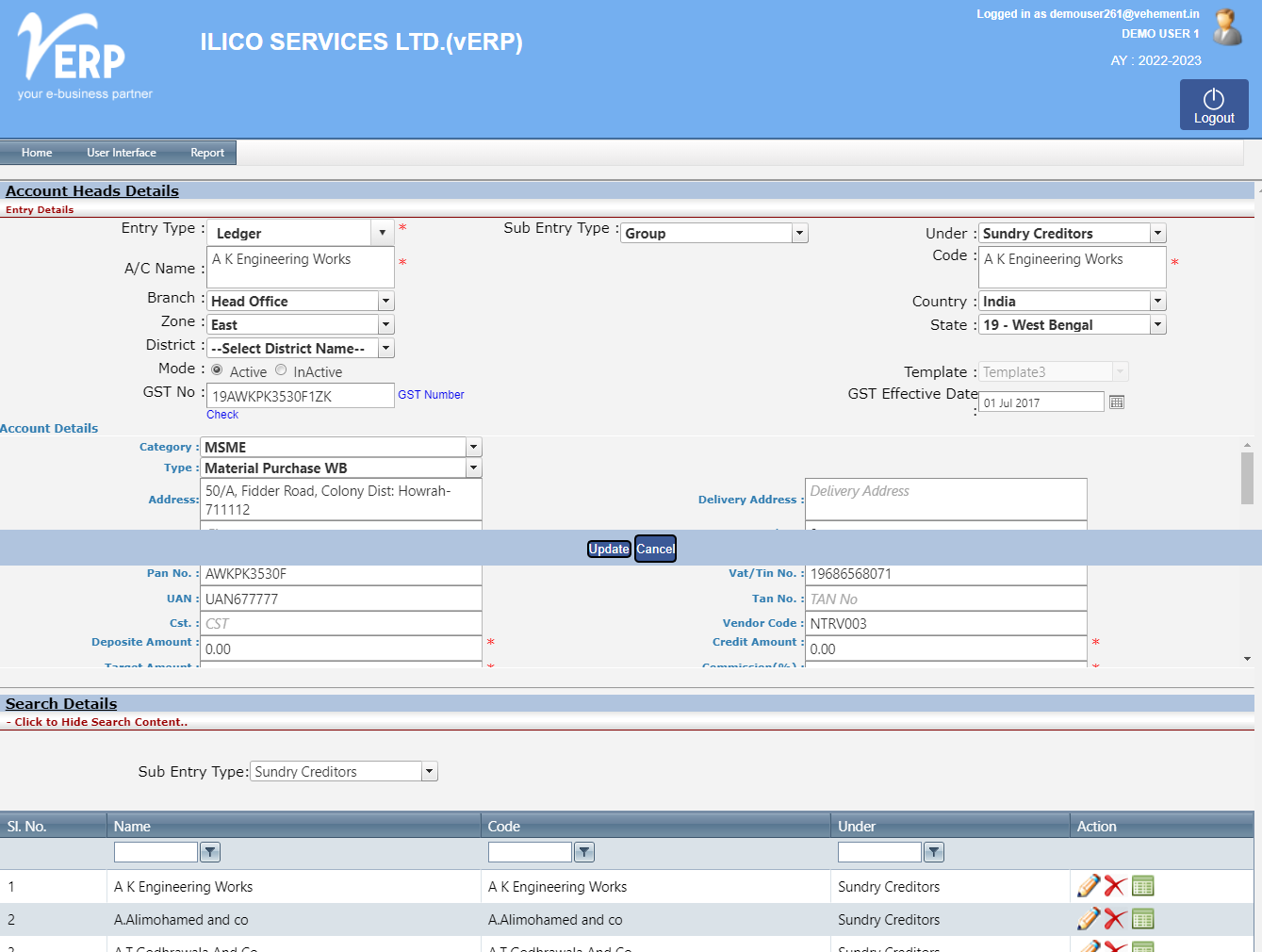Click the Code column filter text box
This screenshot has height=952, width=1262.
pos(530,852)
